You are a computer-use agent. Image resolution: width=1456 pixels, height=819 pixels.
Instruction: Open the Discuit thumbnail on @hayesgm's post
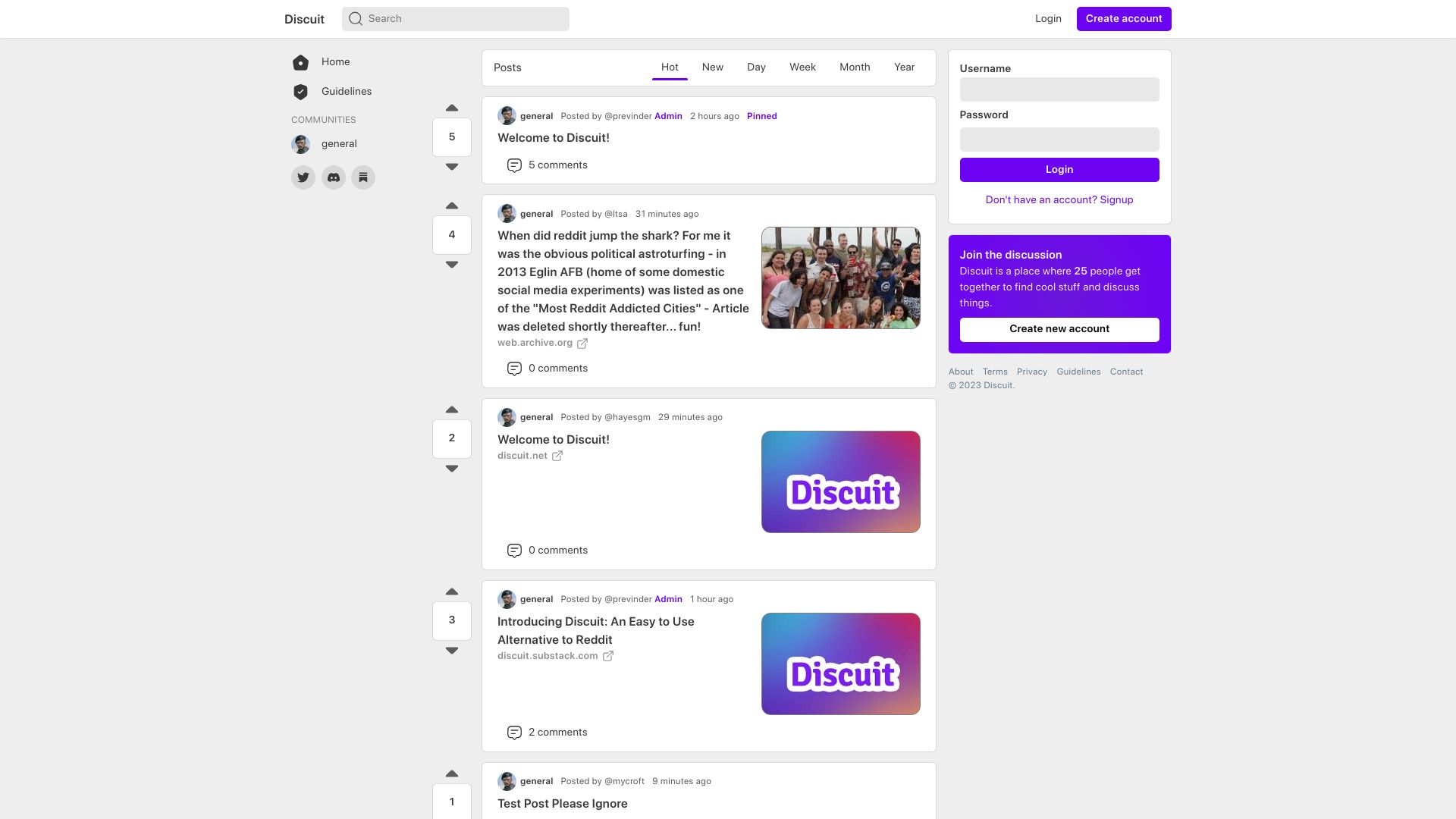pyautogui.click(x=841, y=482)
